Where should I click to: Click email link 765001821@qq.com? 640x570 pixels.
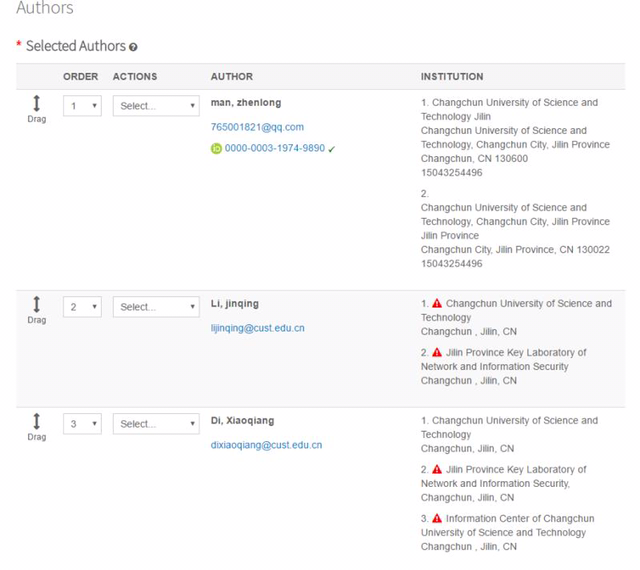click(x=257, y=127)
